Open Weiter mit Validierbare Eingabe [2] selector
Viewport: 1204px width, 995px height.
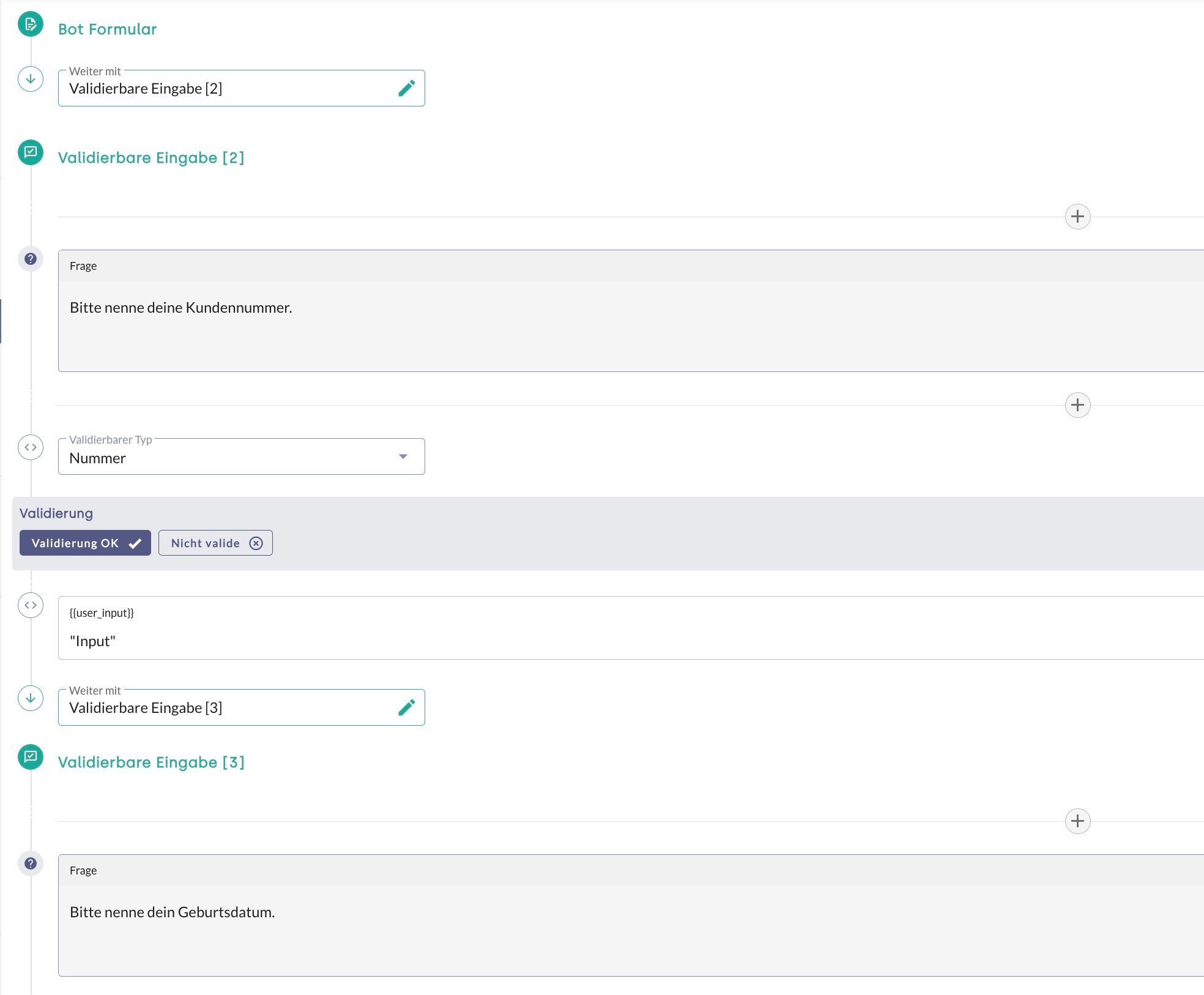[x=226, y=89]
